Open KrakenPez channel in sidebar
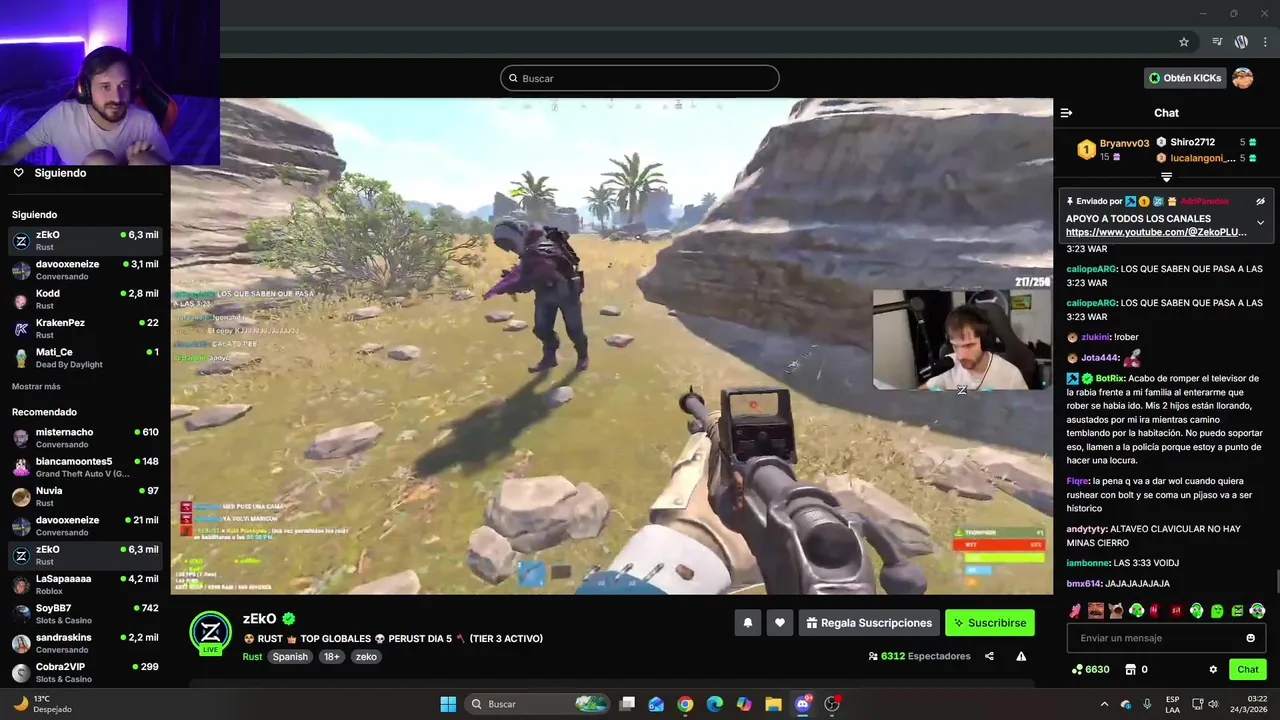Image resolution: width=1280 pixels, height=720 pixels. pos(85,329)
